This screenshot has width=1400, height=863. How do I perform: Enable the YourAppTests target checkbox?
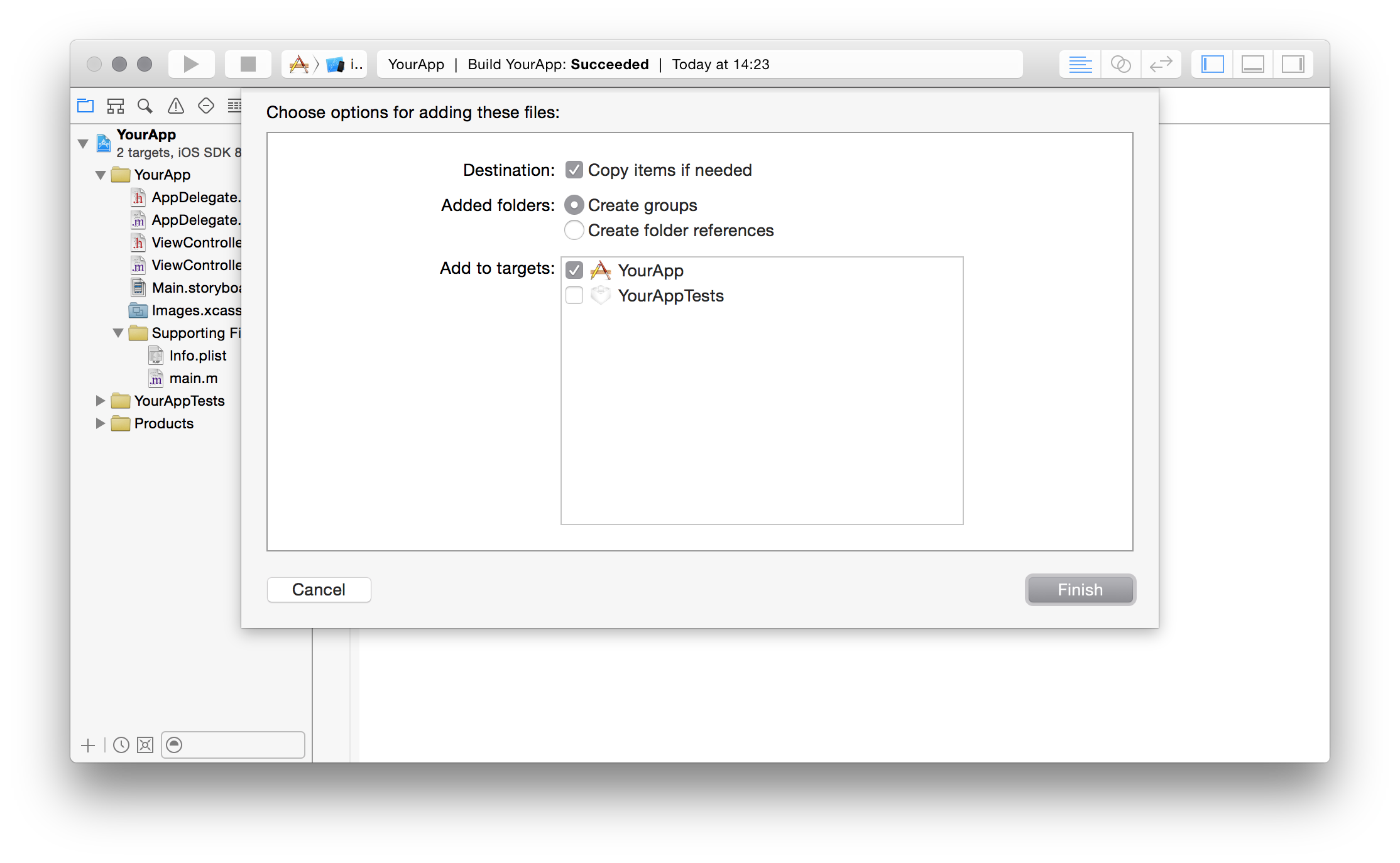coord(574,296)
